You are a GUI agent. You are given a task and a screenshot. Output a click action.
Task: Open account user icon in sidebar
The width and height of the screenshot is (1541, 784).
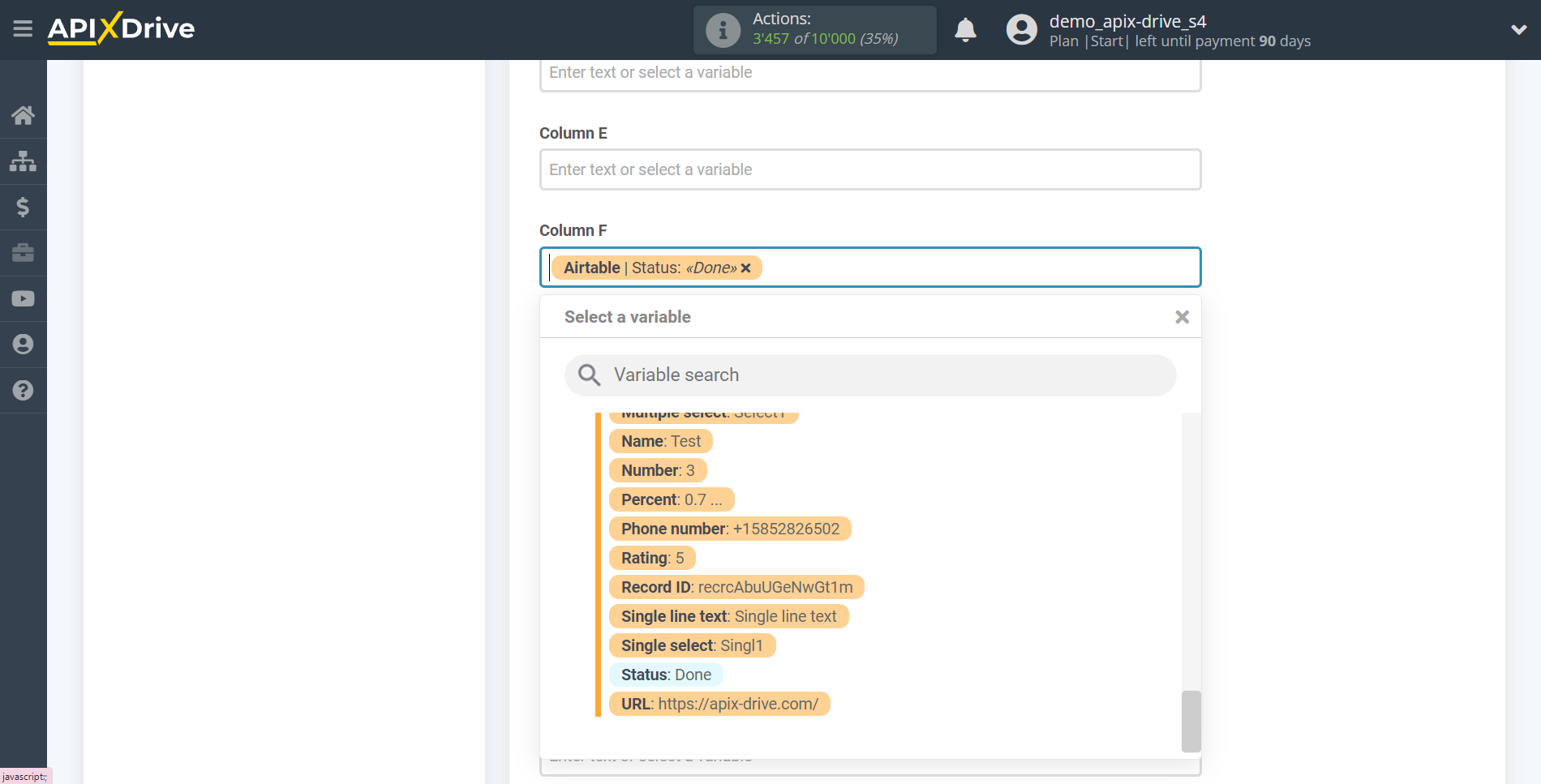click(23, 345)
